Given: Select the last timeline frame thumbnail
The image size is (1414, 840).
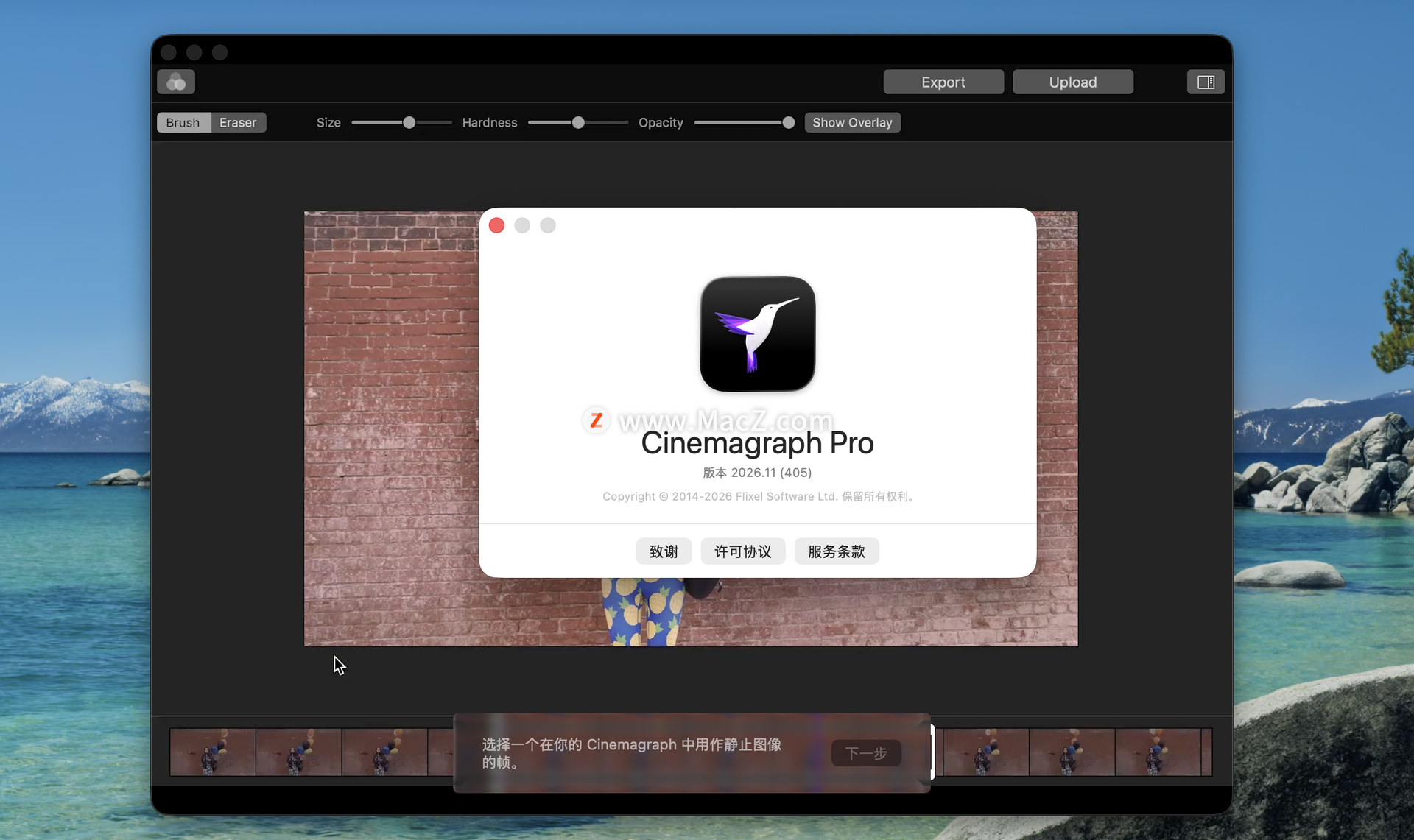Looking at the screenshot, I should click(1158, 752).
